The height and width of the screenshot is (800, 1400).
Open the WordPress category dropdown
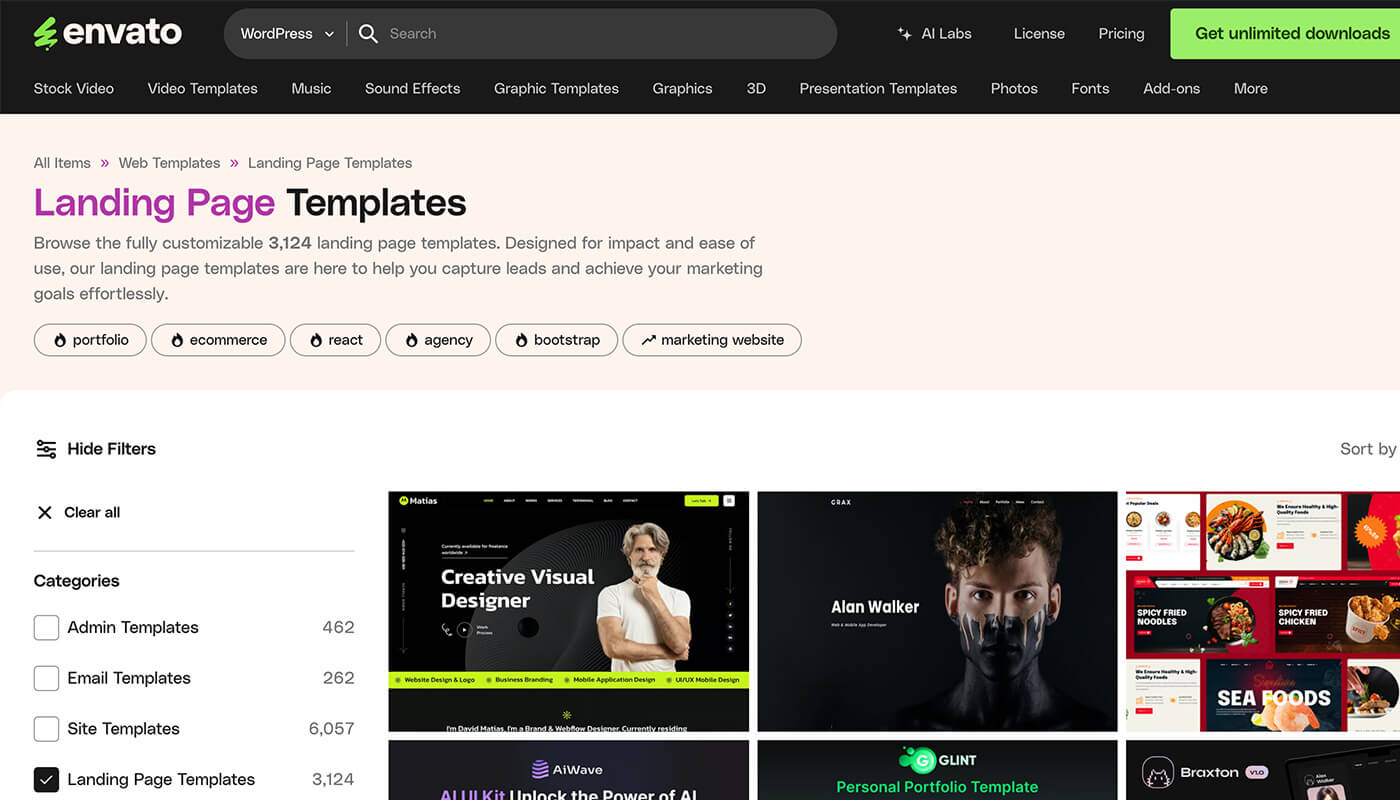[x=287, y=34]
